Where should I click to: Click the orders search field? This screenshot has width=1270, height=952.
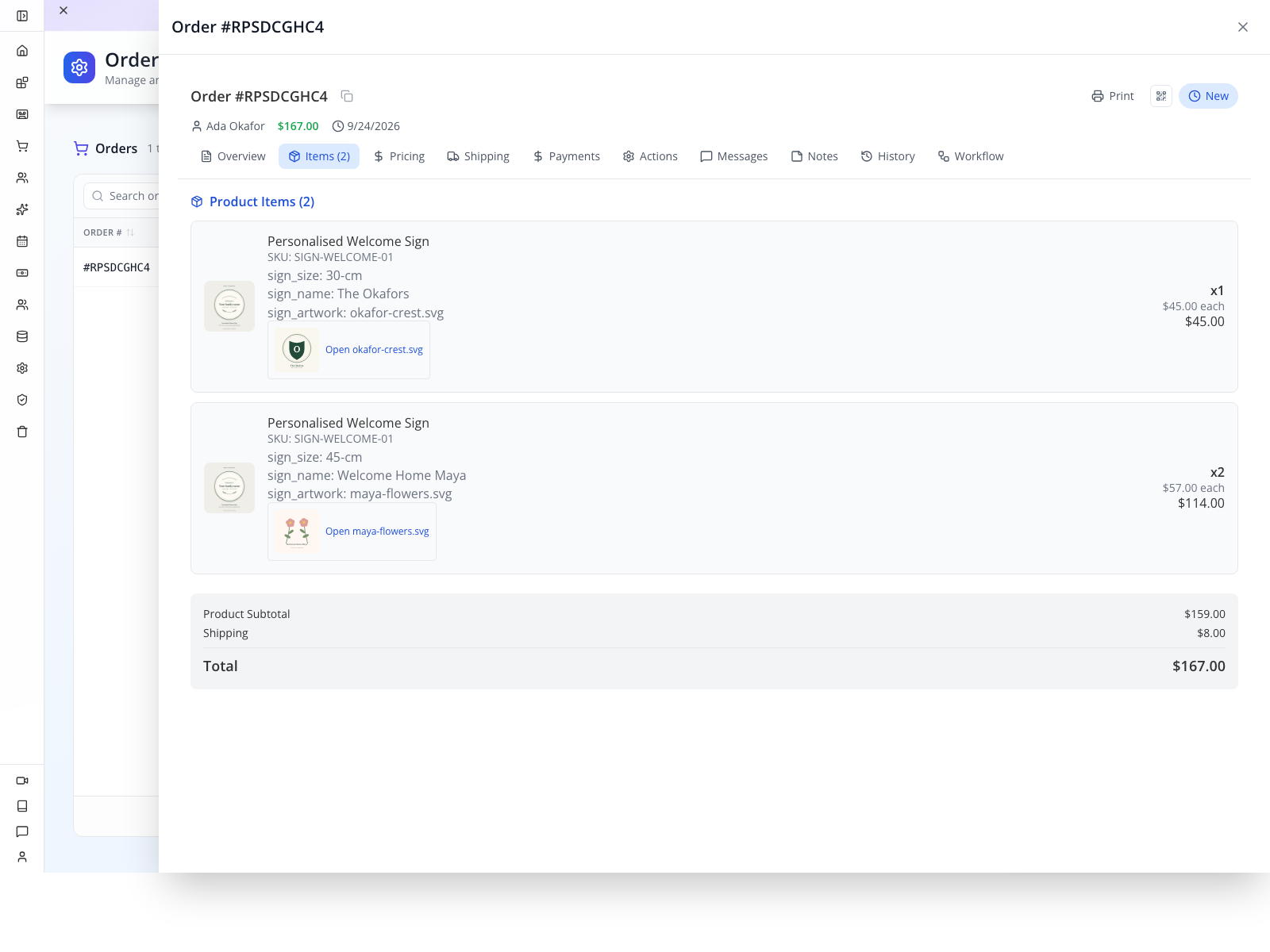tap(122, 196)
